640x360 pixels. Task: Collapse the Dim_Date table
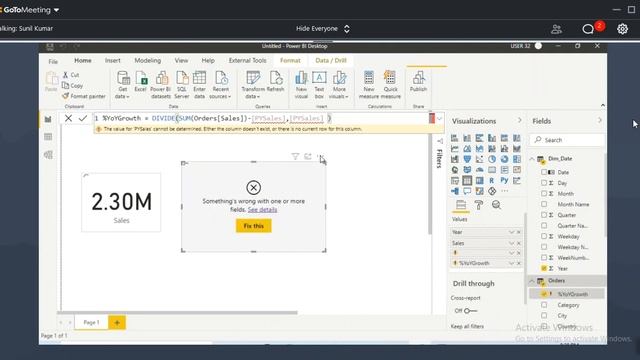click(x=532, y=159)
